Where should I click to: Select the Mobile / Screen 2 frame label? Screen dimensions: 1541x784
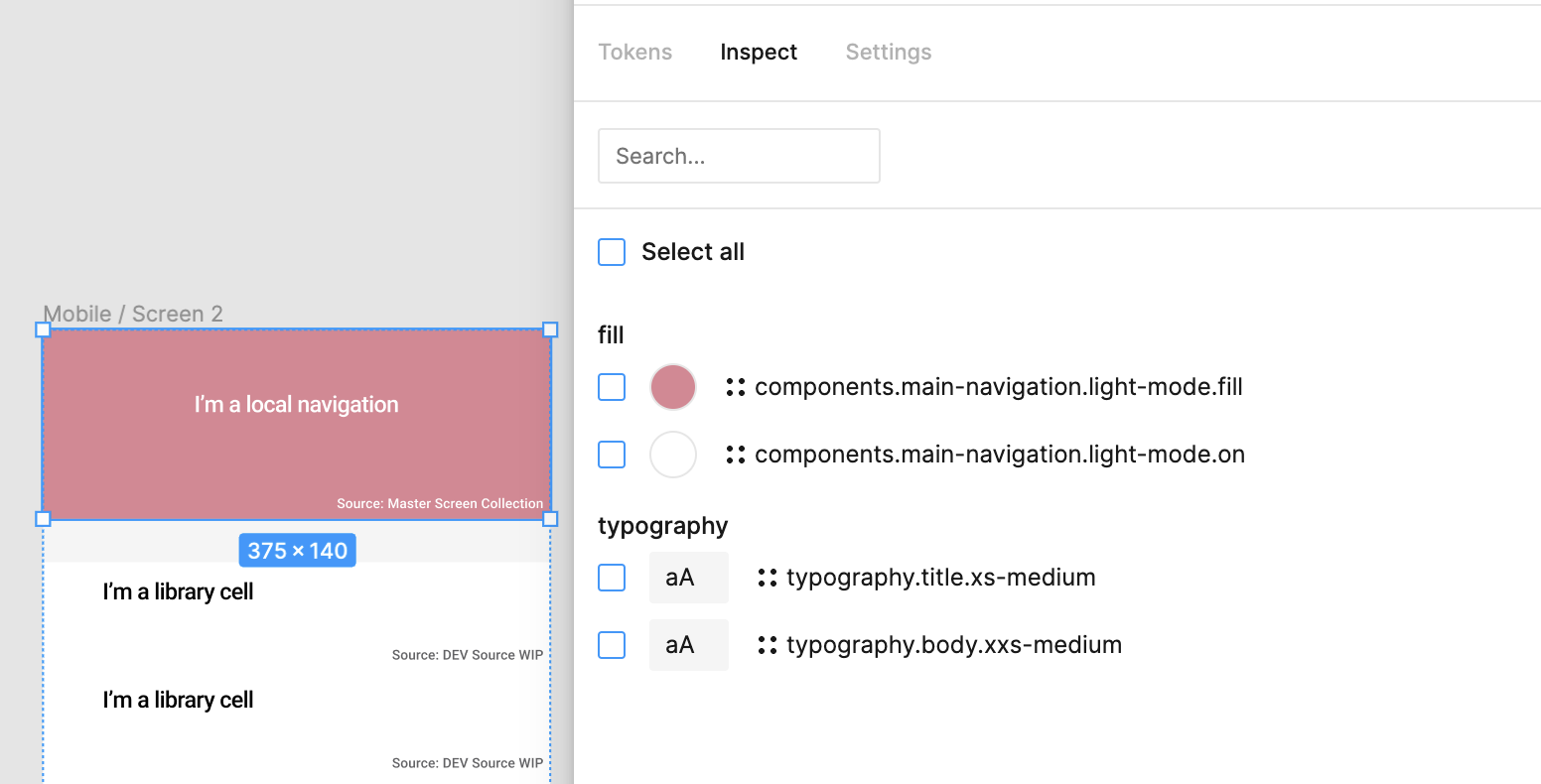tap(132, 314)
